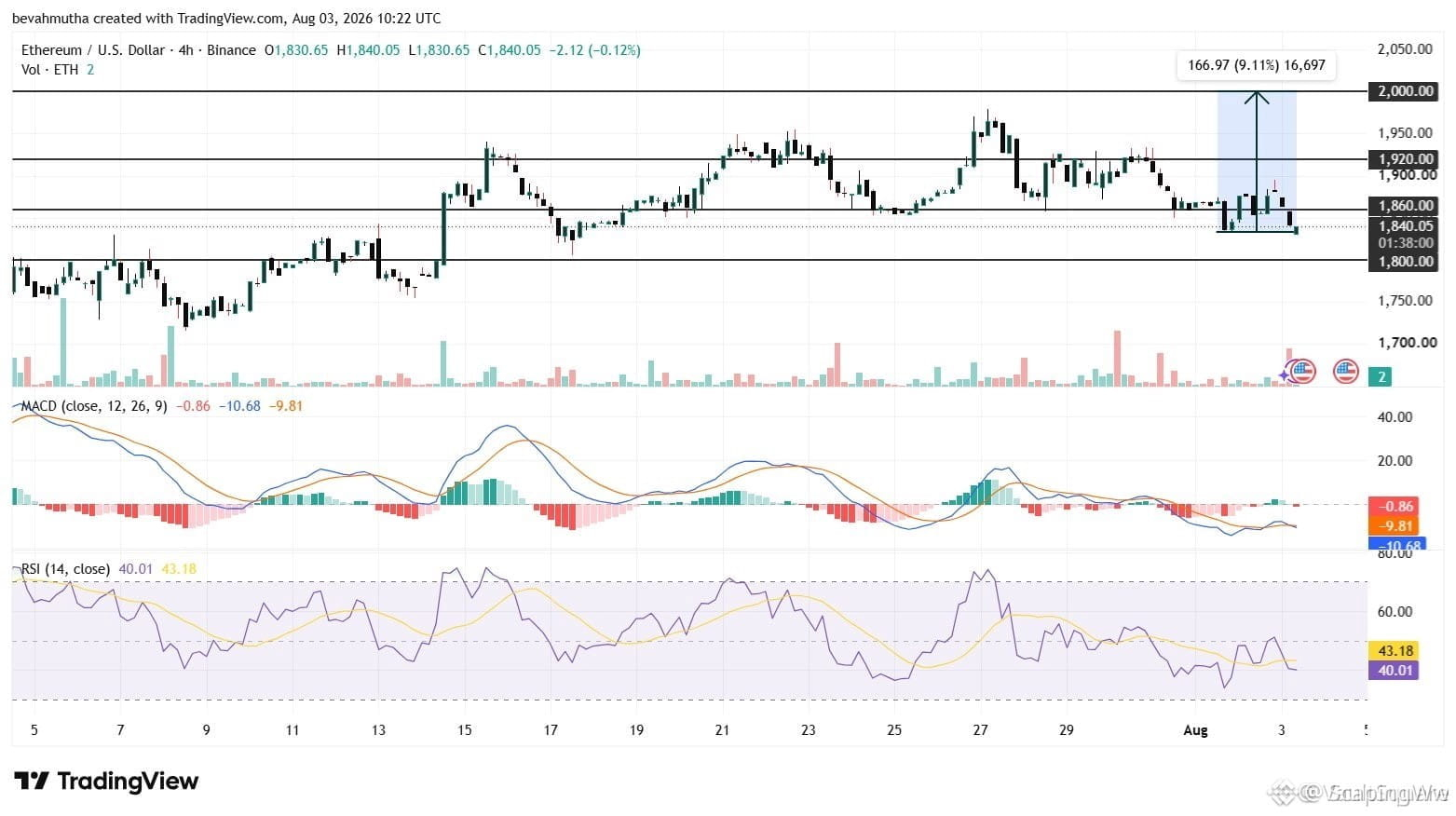Click the 40.01 value in RSI legend
The width and height of the screenshot is (1456, 816).
(136, 569)
